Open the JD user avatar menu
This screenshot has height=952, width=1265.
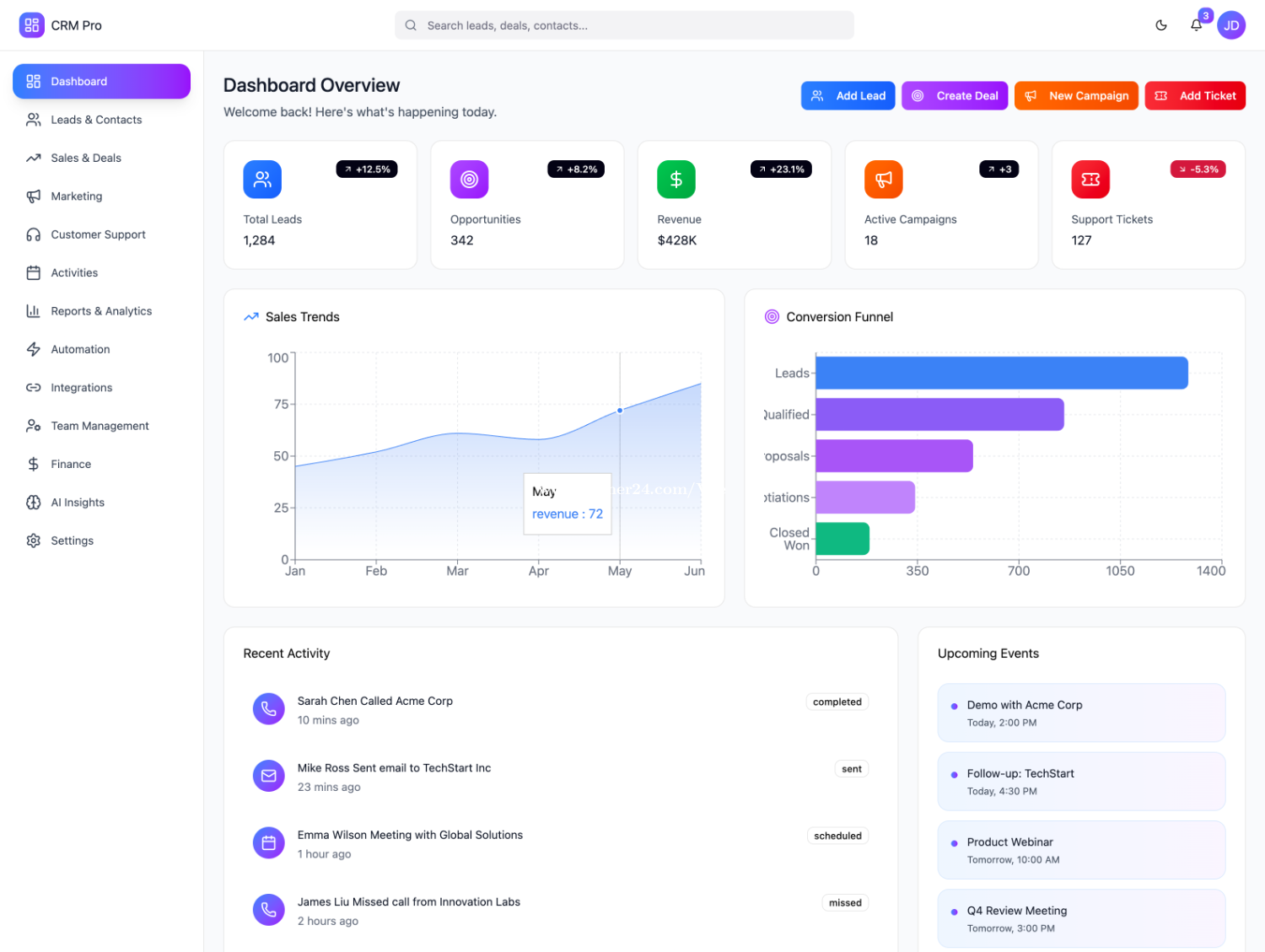click(x=1231, y=25)
